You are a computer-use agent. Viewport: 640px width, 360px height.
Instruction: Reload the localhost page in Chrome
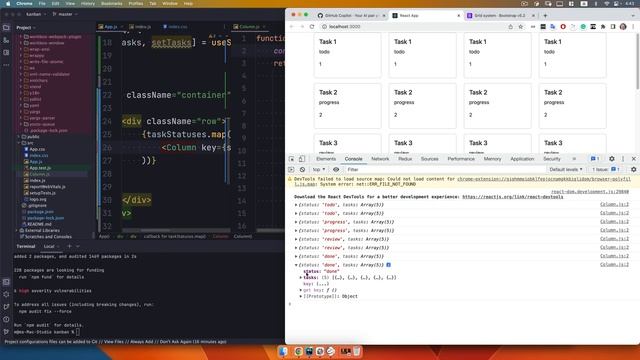tap(312, 27)
